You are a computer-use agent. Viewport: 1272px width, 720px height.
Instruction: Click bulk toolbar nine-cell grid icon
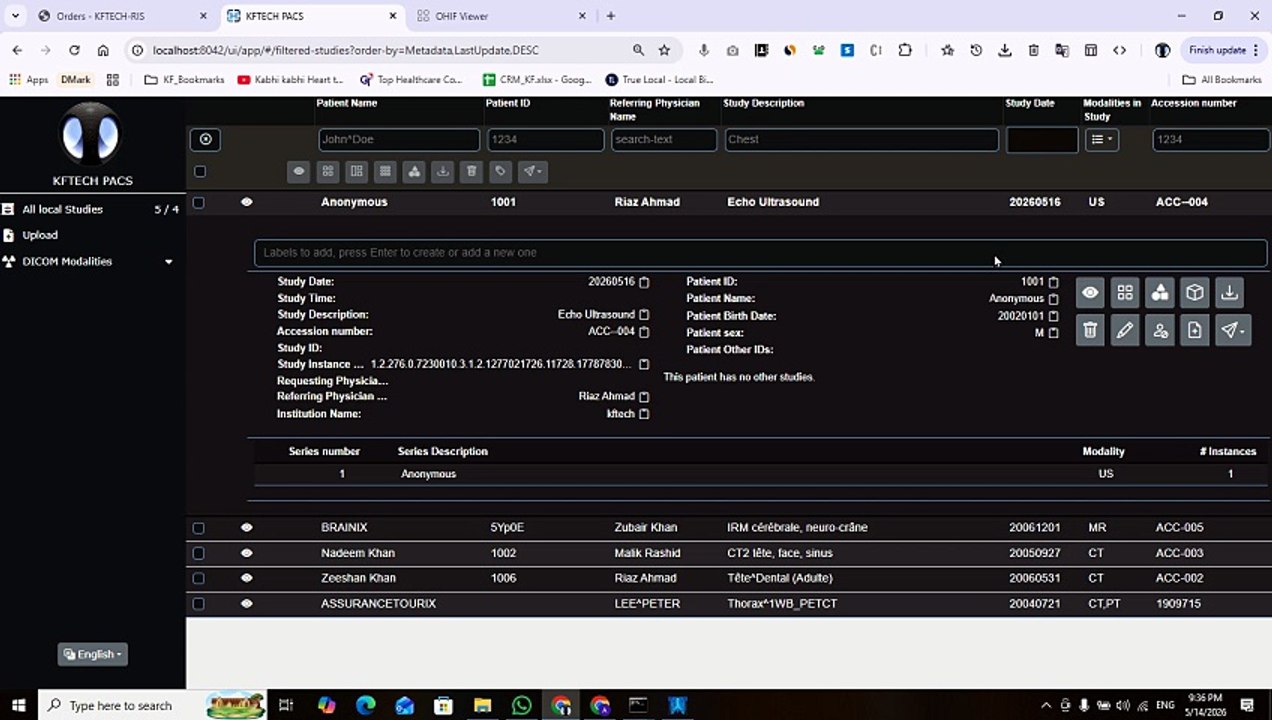tap(385, 171)
